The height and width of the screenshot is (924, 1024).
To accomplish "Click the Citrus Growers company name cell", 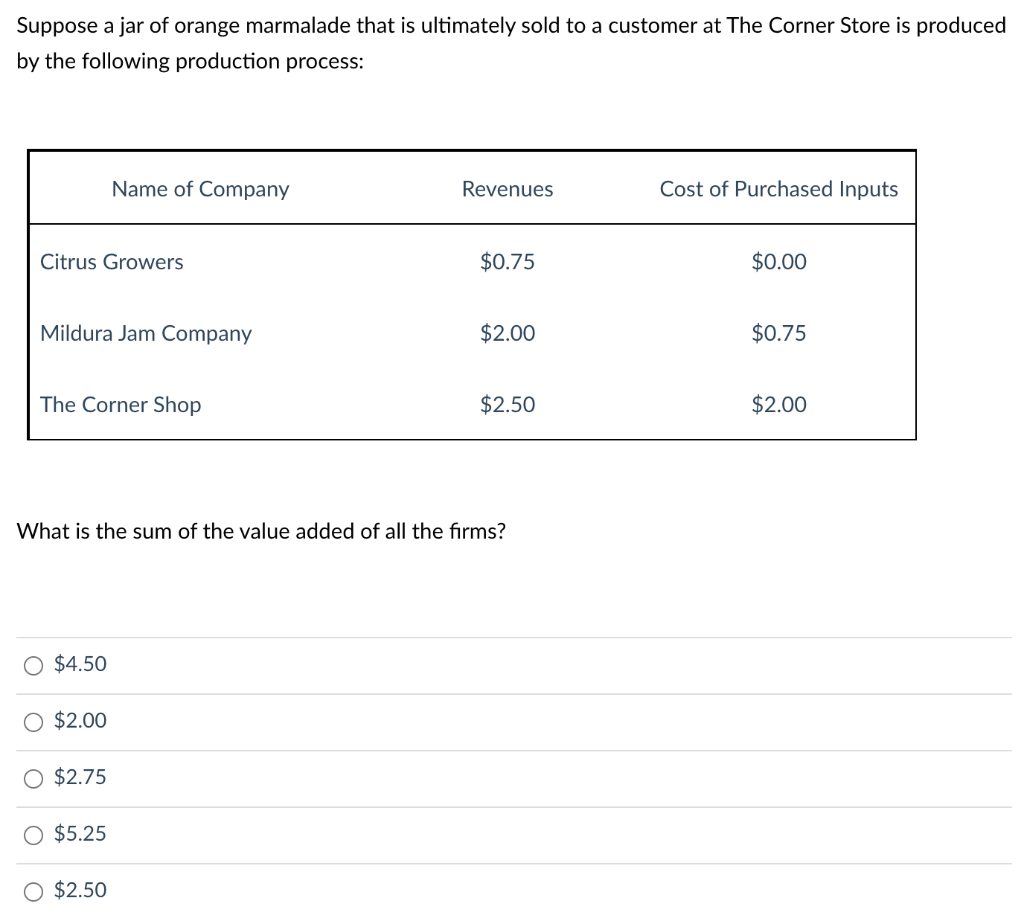I will 112,262.
